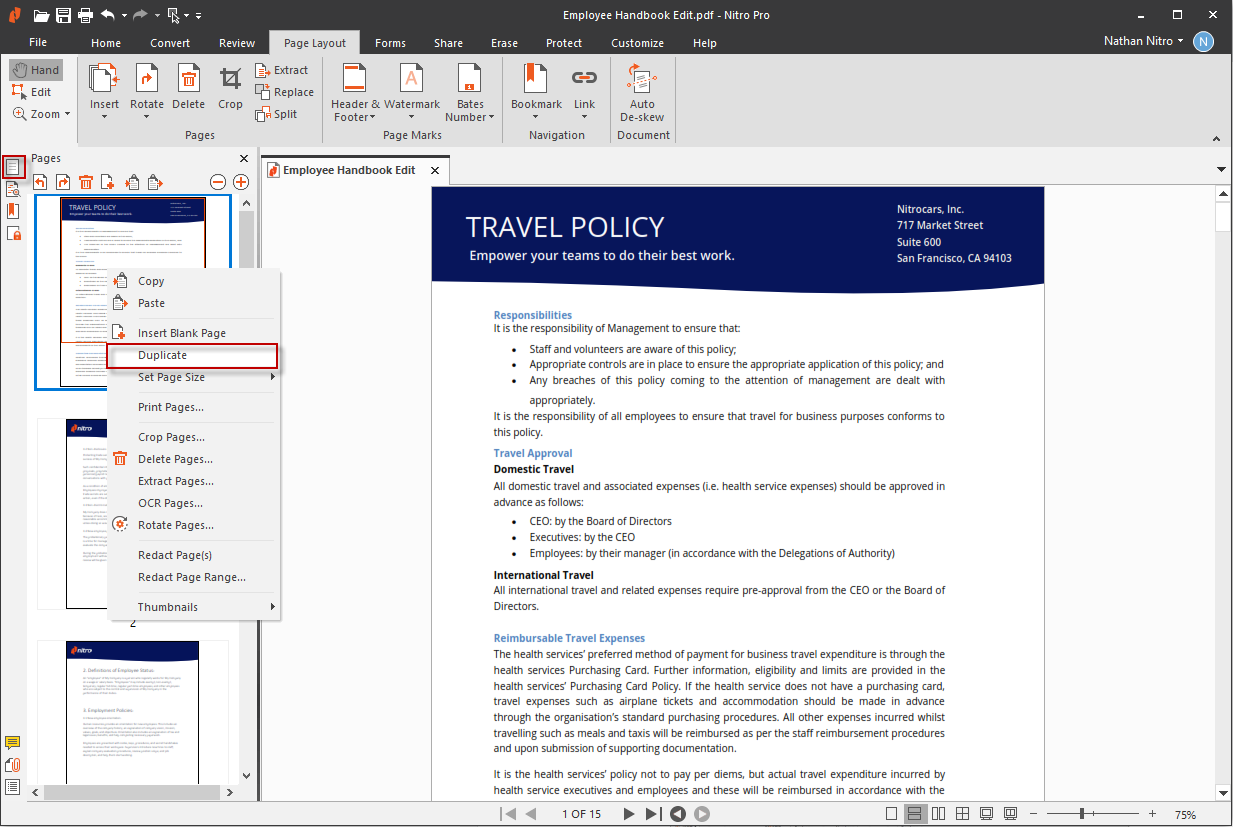Image resolution: width=1233 pixels, height=827 pixels.
Task: Open the Nathan Nitro account dropdown
Action: pyautogui.click(x=1144, y=42)
